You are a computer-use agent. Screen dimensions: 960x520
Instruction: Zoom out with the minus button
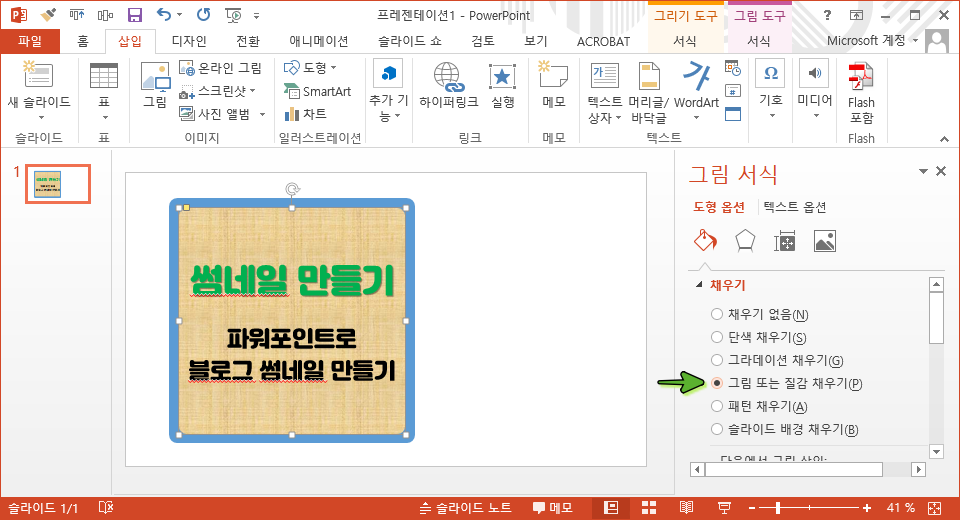(752, 508)
